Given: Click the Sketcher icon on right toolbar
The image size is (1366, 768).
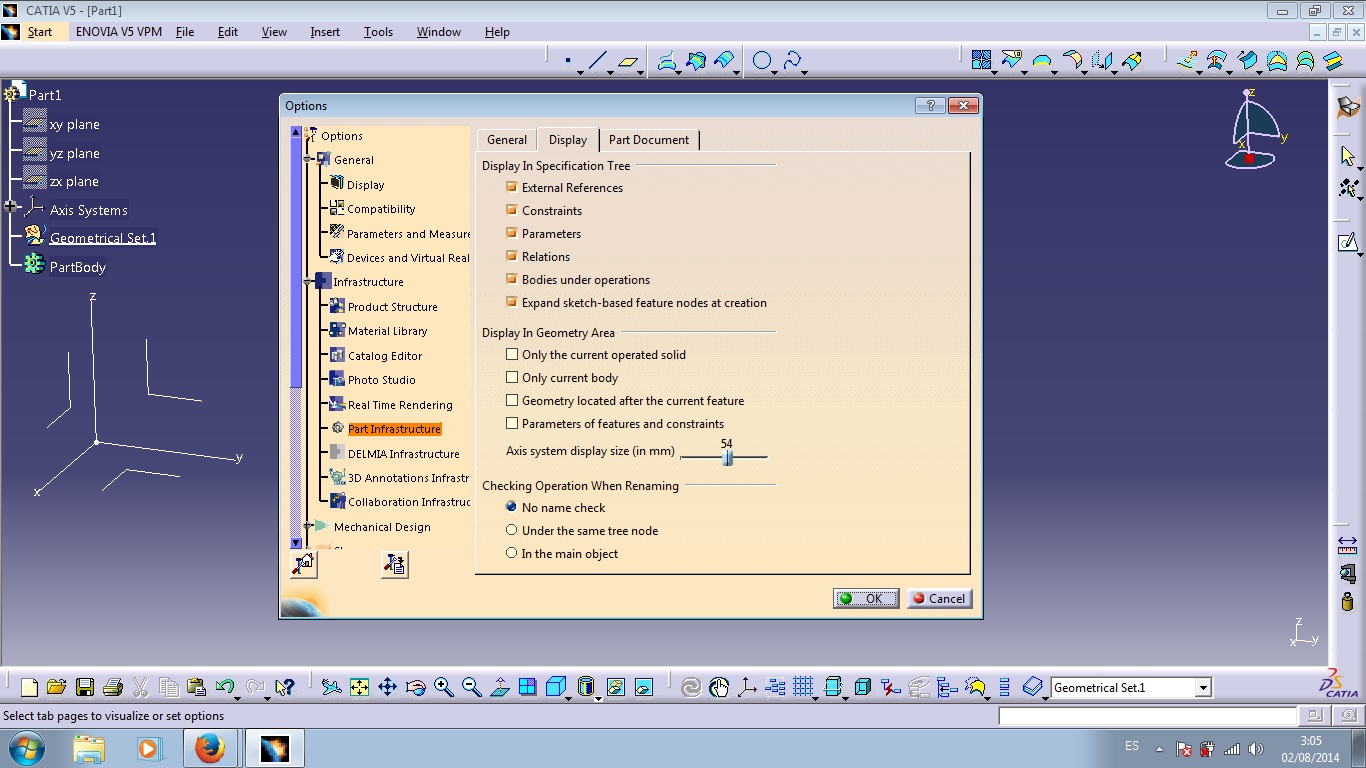Looking at the screenshot, I should click(1347, 243).
